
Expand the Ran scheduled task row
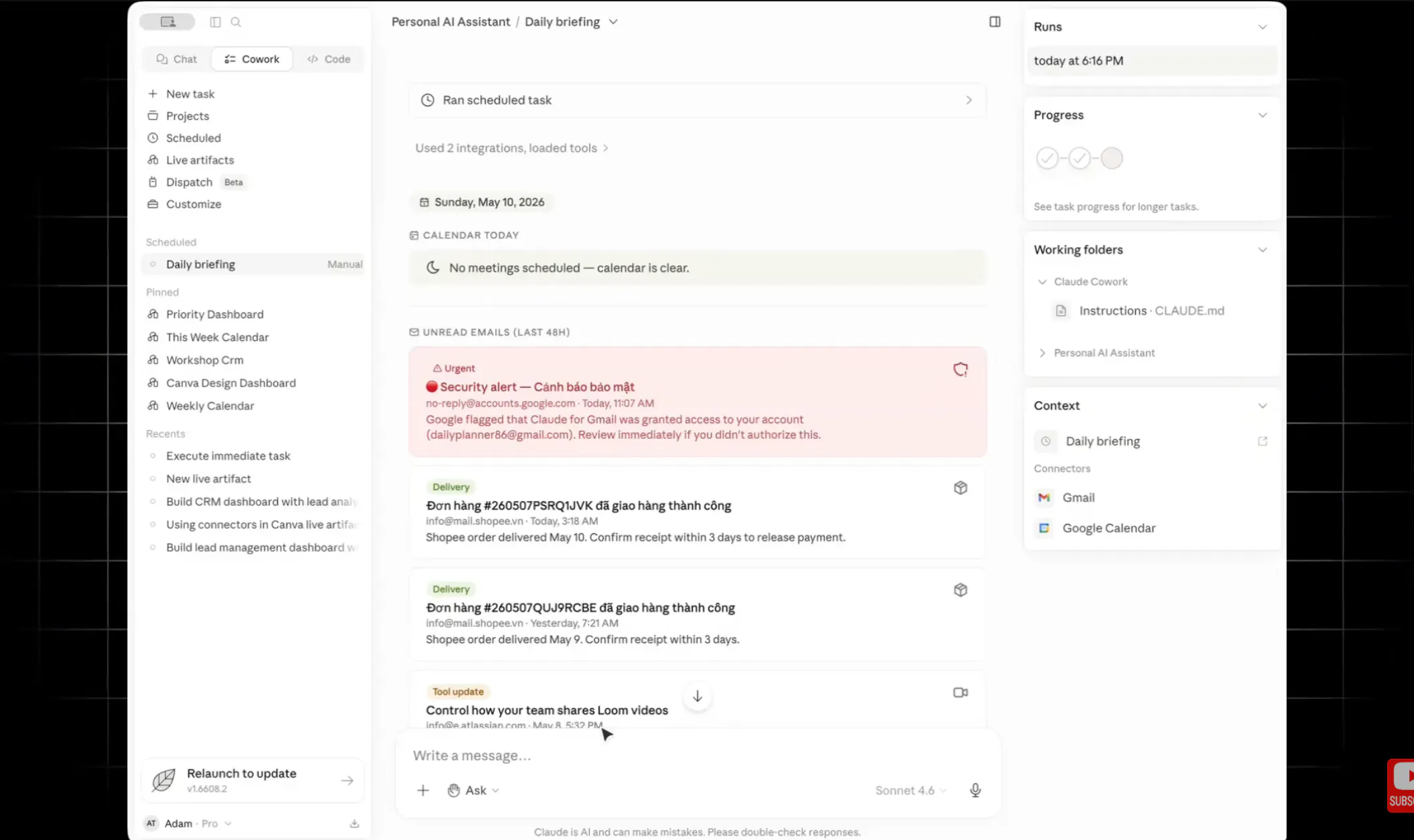pos(697,100)
